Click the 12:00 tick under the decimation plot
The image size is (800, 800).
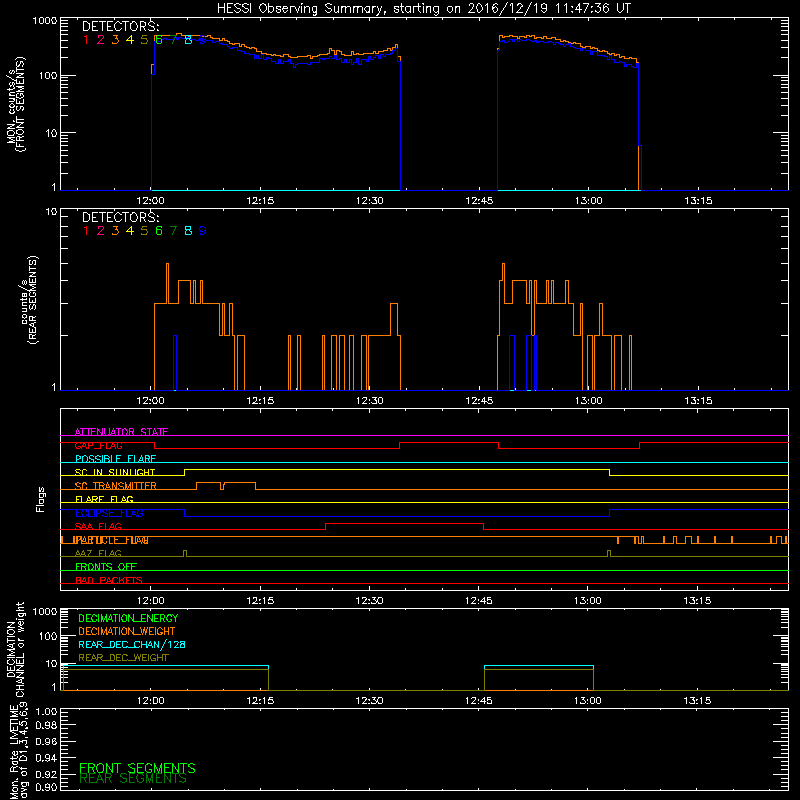tap(151, 701)
